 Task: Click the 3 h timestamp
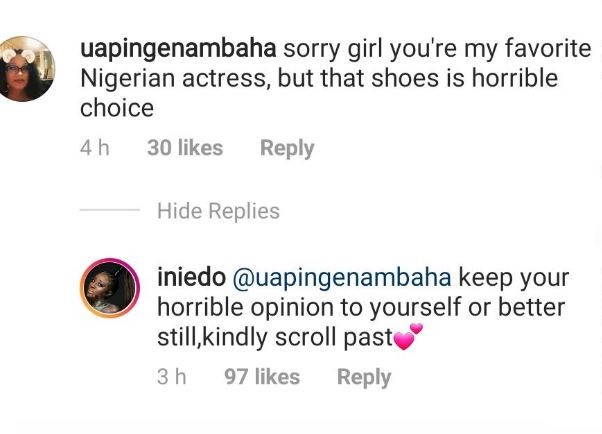click(171, 377)
